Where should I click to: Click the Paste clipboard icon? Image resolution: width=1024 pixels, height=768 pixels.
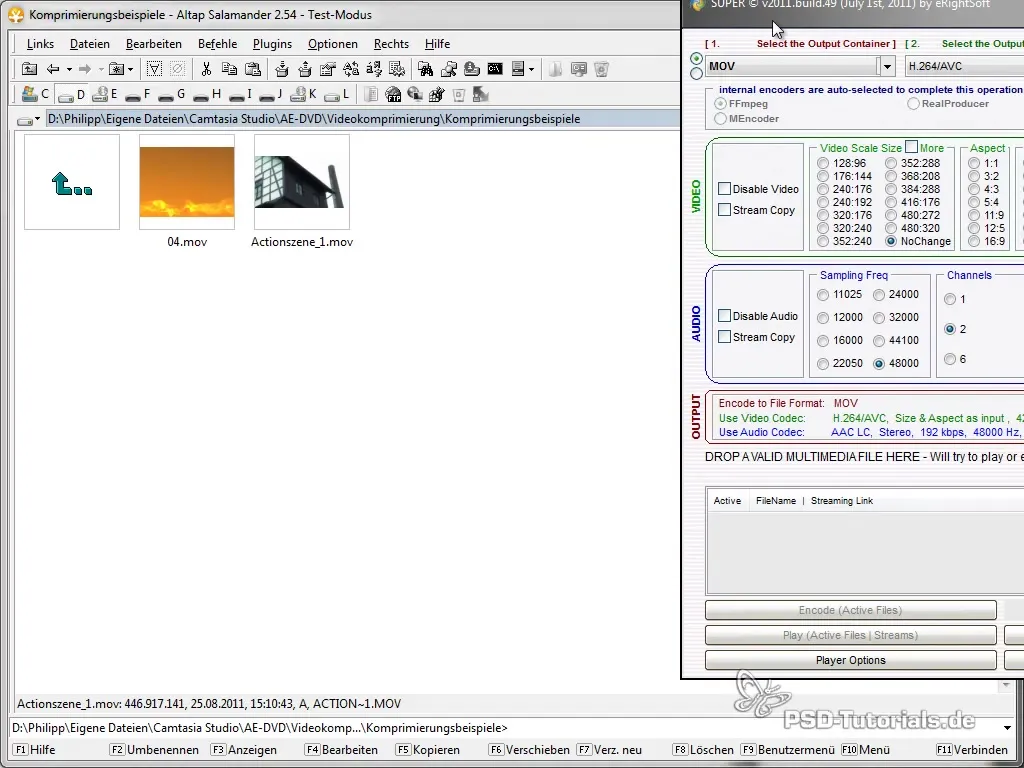pos(253,69)
